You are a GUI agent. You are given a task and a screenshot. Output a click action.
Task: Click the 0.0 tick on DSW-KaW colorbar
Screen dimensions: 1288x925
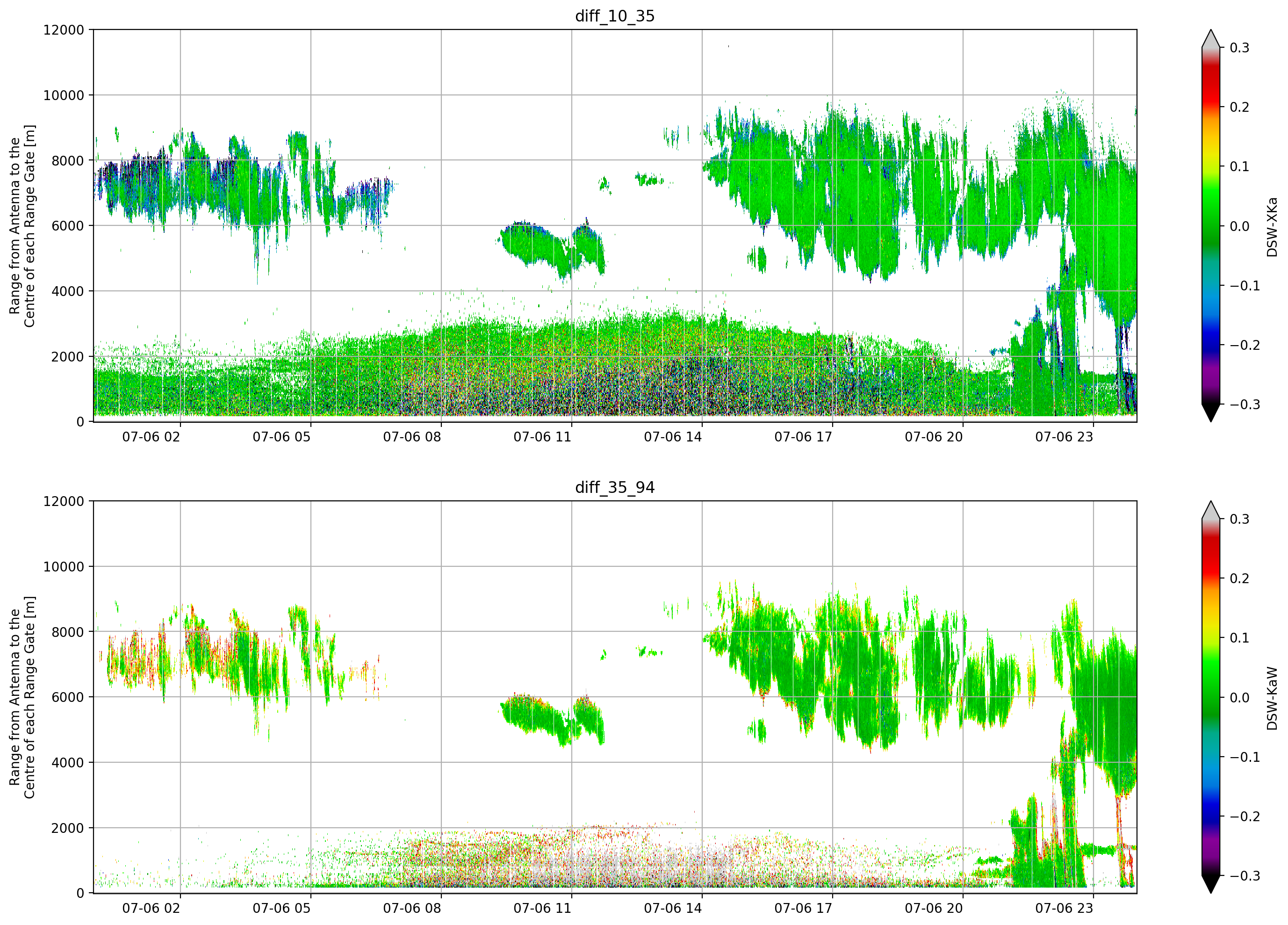click(1240, 698)
